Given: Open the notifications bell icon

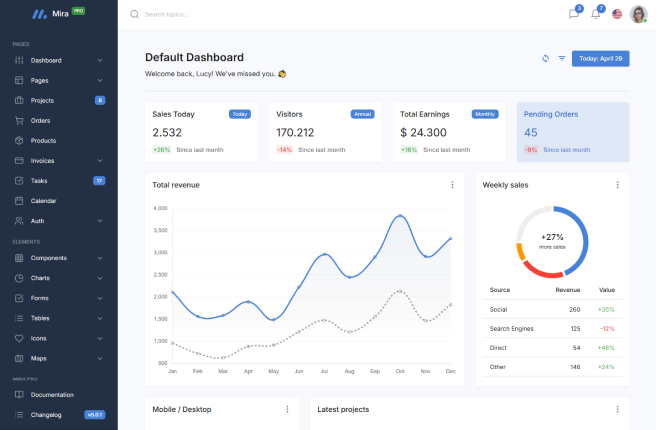Looking at the screenshot, I should click(x=596, y=14).
